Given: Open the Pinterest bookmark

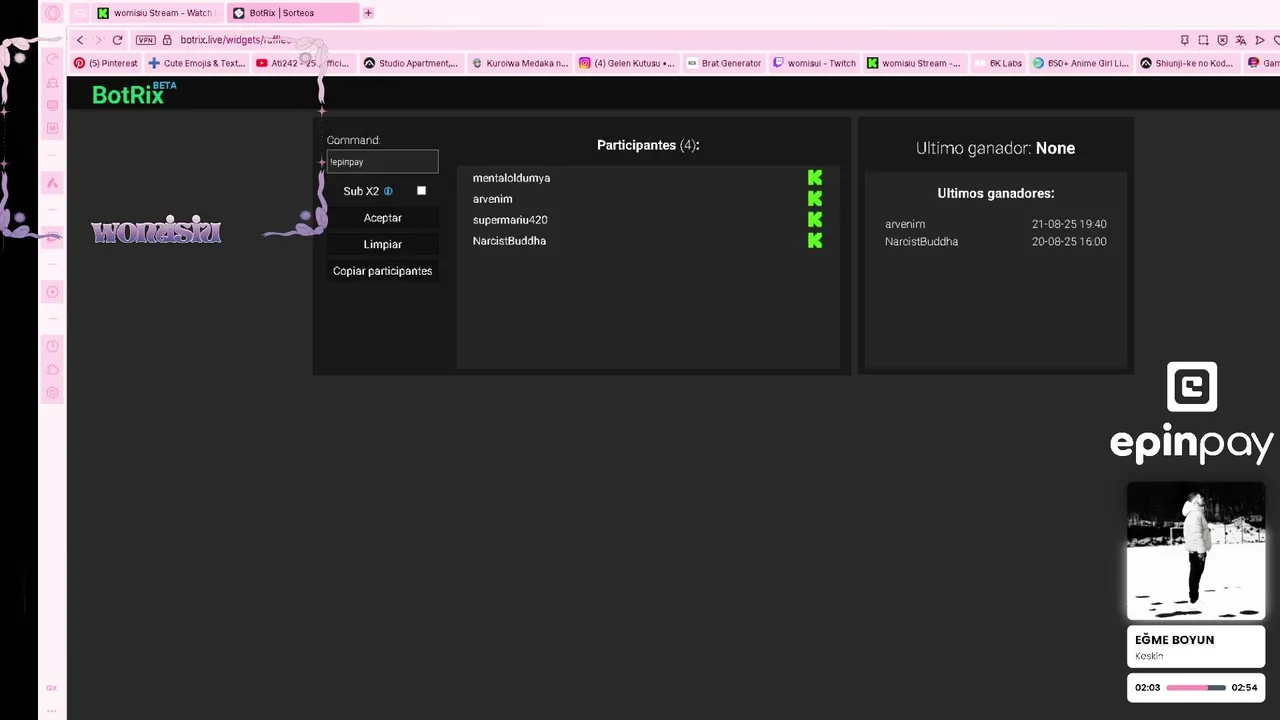Looking at the screenshot, I should (x=106, y=63).
